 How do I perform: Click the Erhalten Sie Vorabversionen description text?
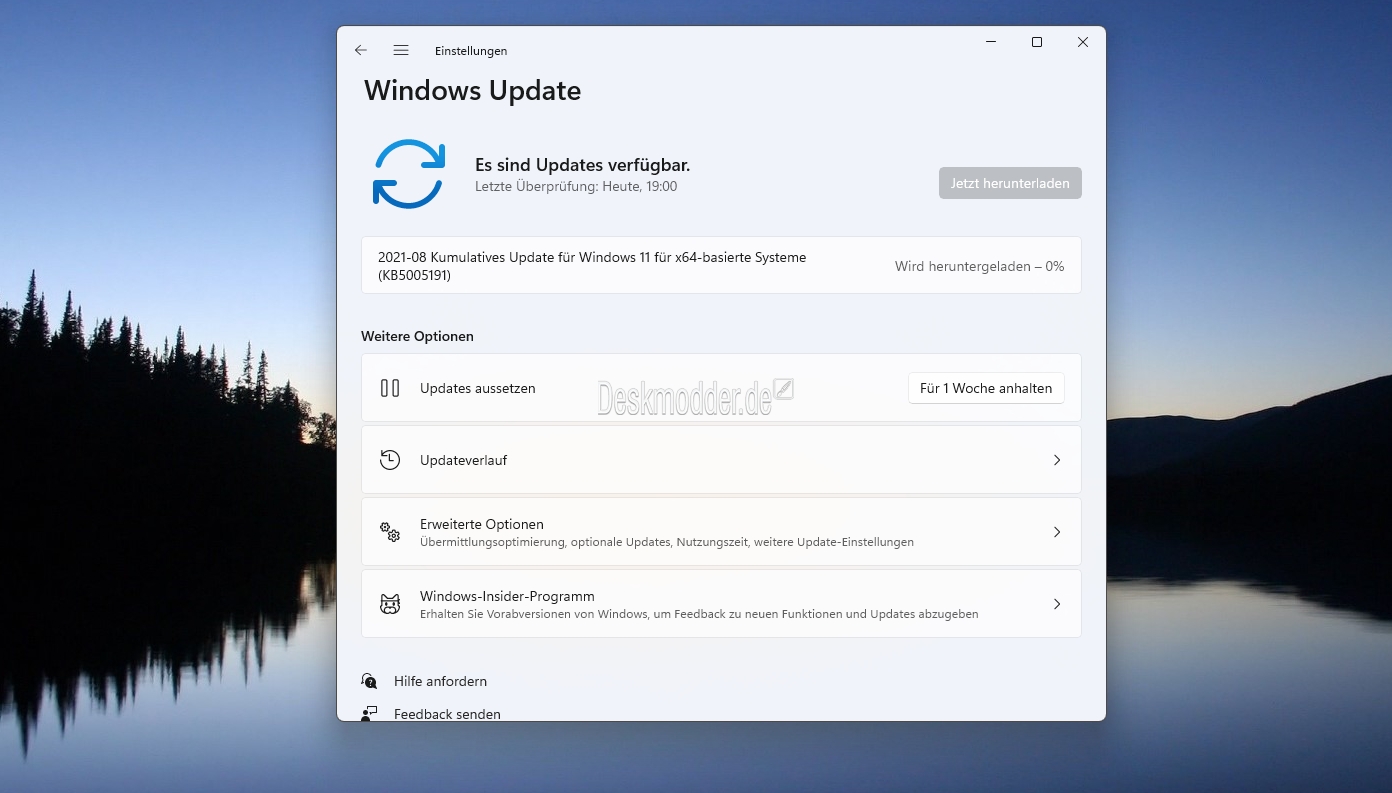click(699, 614)
